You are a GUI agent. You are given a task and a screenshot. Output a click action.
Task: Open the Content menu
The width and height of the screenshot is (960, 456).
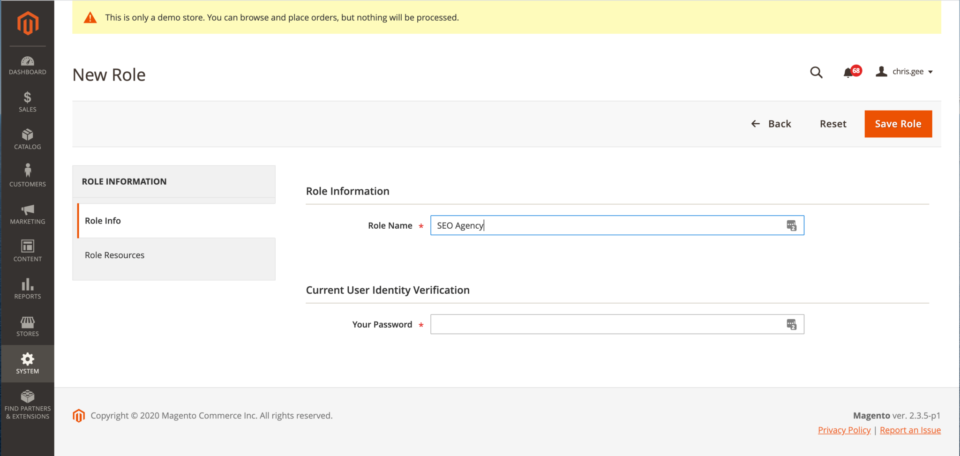click(27, 252)
